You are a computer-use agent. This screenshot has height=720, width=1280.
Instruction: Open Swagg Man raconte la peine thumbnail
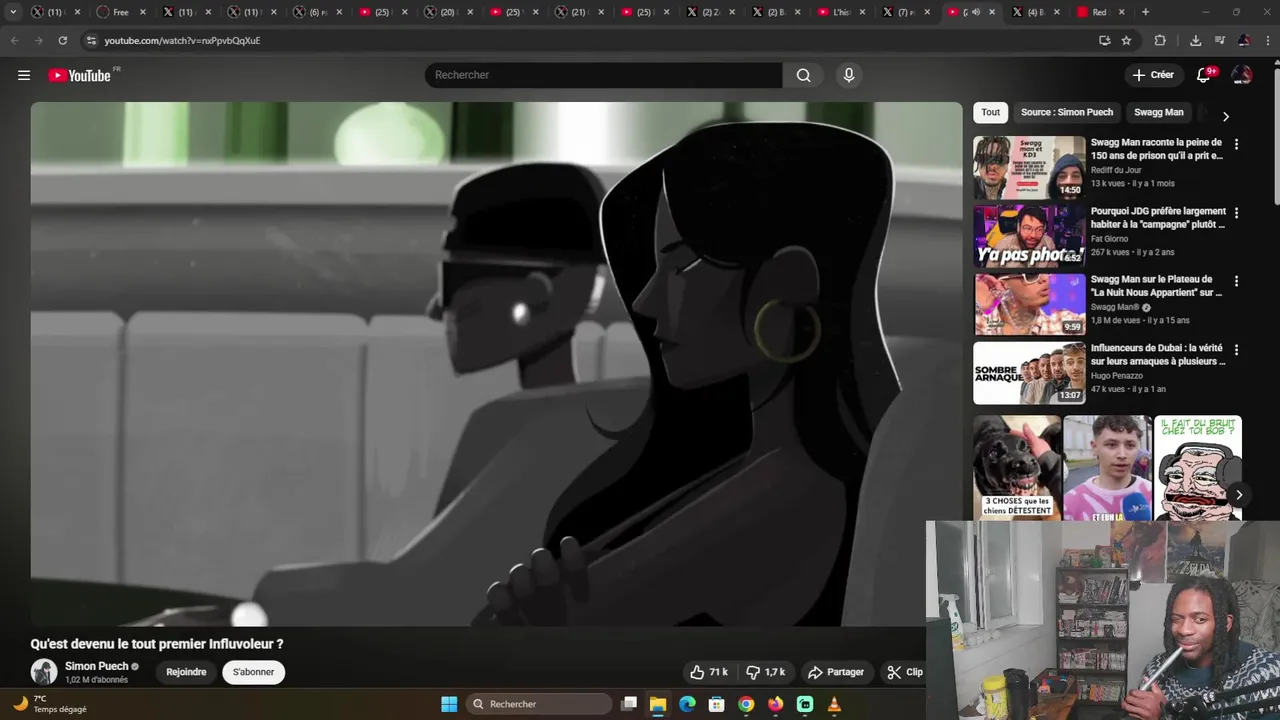(1029, 167)
